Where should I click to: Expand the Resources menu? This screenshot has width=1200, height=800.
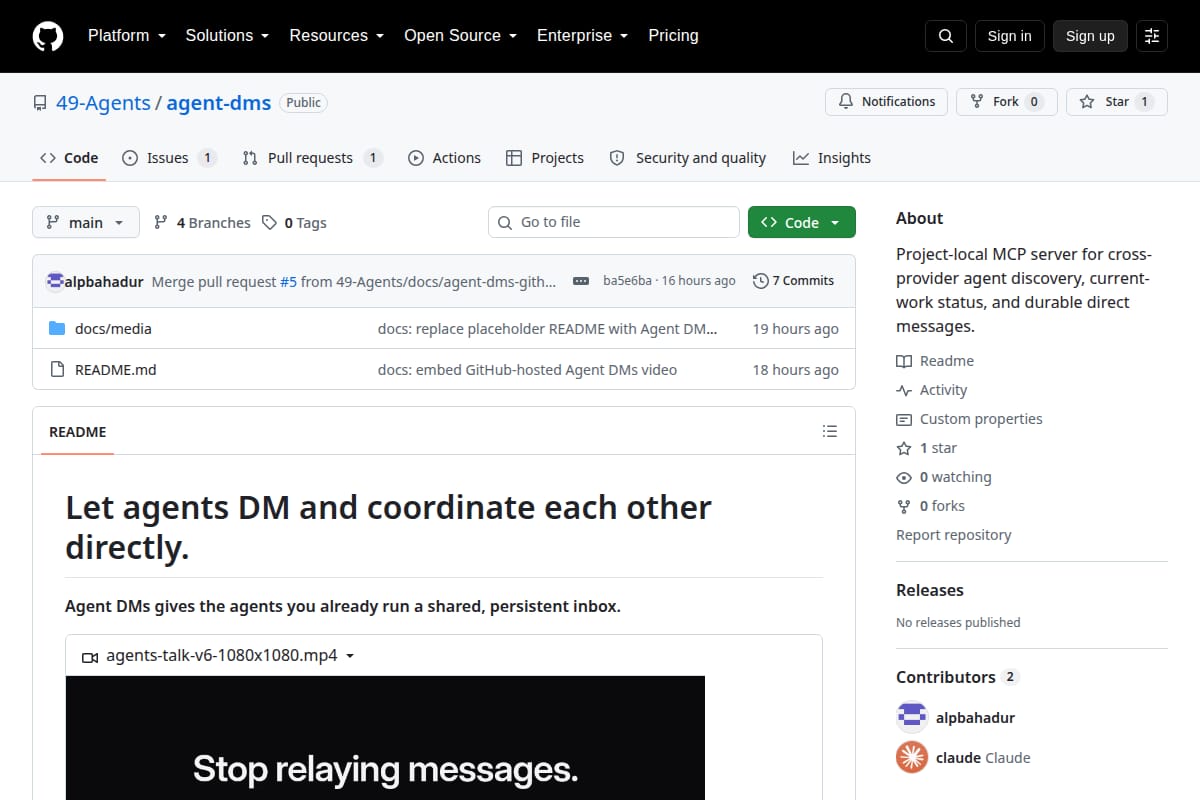(337, 36)
